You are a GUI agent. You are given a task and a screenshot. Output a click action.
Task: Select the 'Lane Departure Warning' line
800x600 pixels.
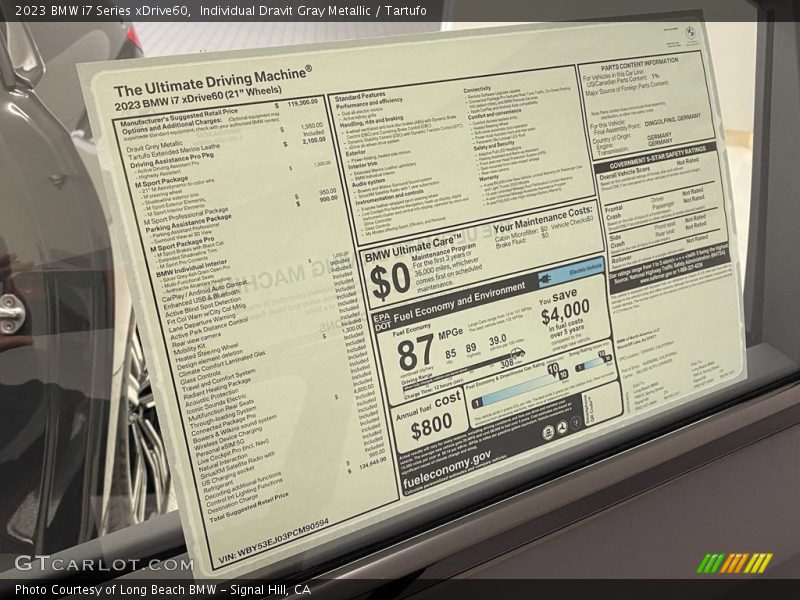point(202,324)
